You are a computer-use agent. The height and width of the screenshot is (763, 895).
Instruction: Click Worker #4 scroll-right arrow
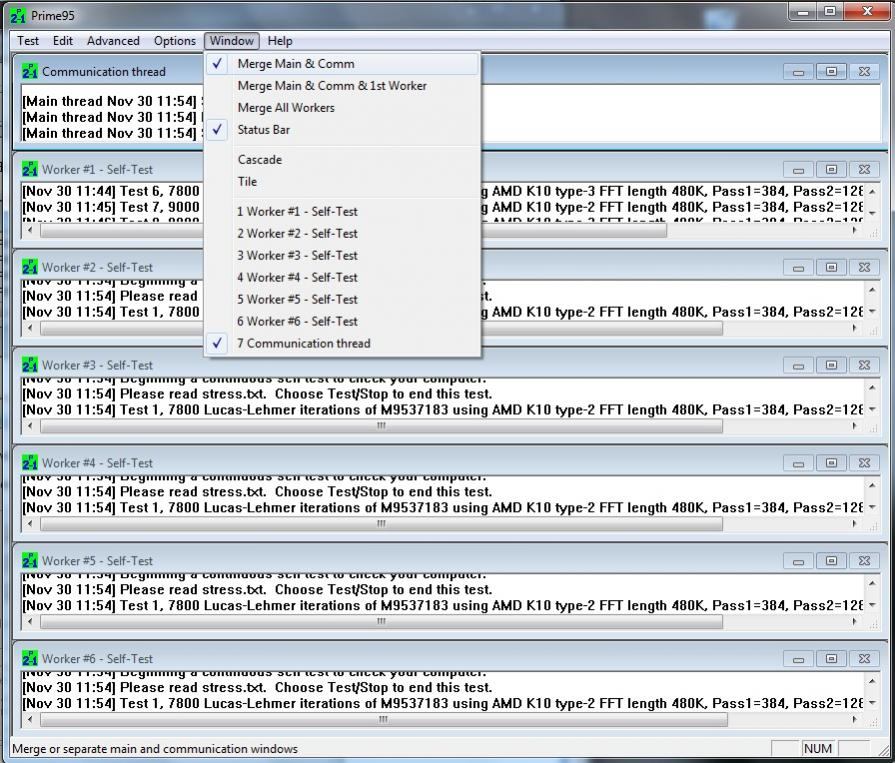pyautogui.click(x=854, y=524)
